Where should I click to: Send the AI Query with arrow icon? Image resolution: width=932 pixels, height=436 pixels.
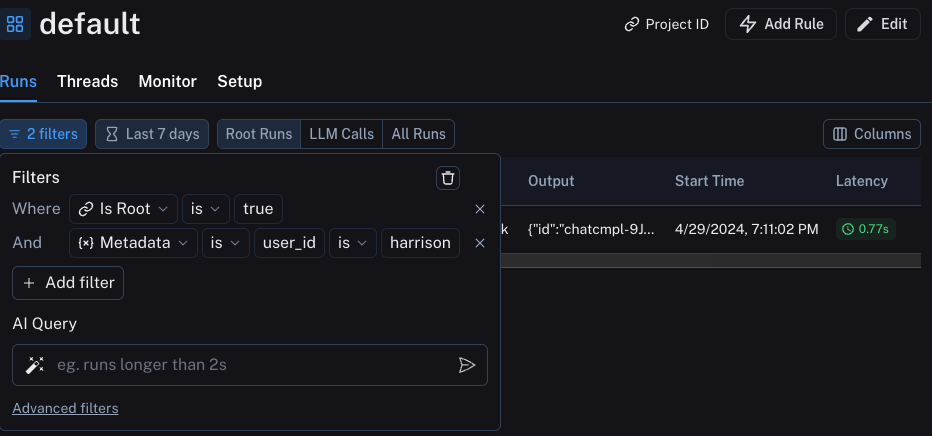click(466, 365)
